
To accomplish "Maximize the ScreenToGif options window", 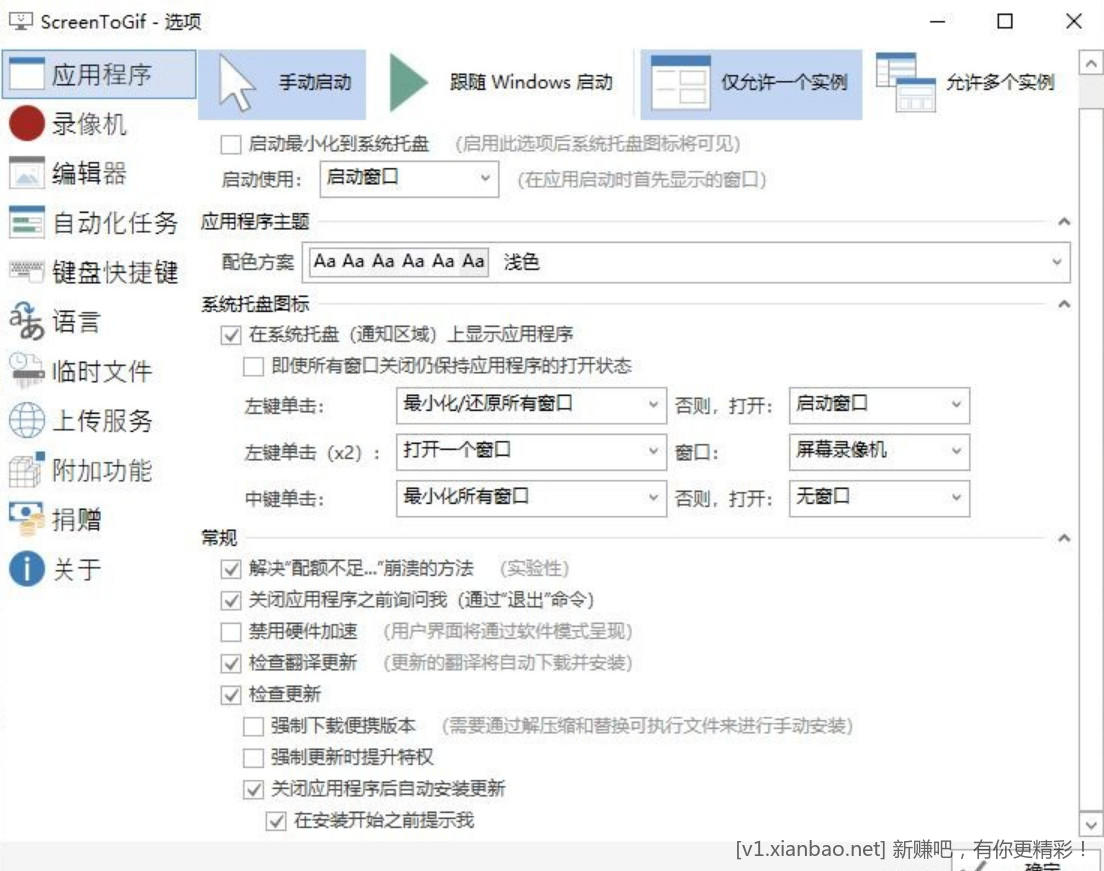I will 1005,21.
